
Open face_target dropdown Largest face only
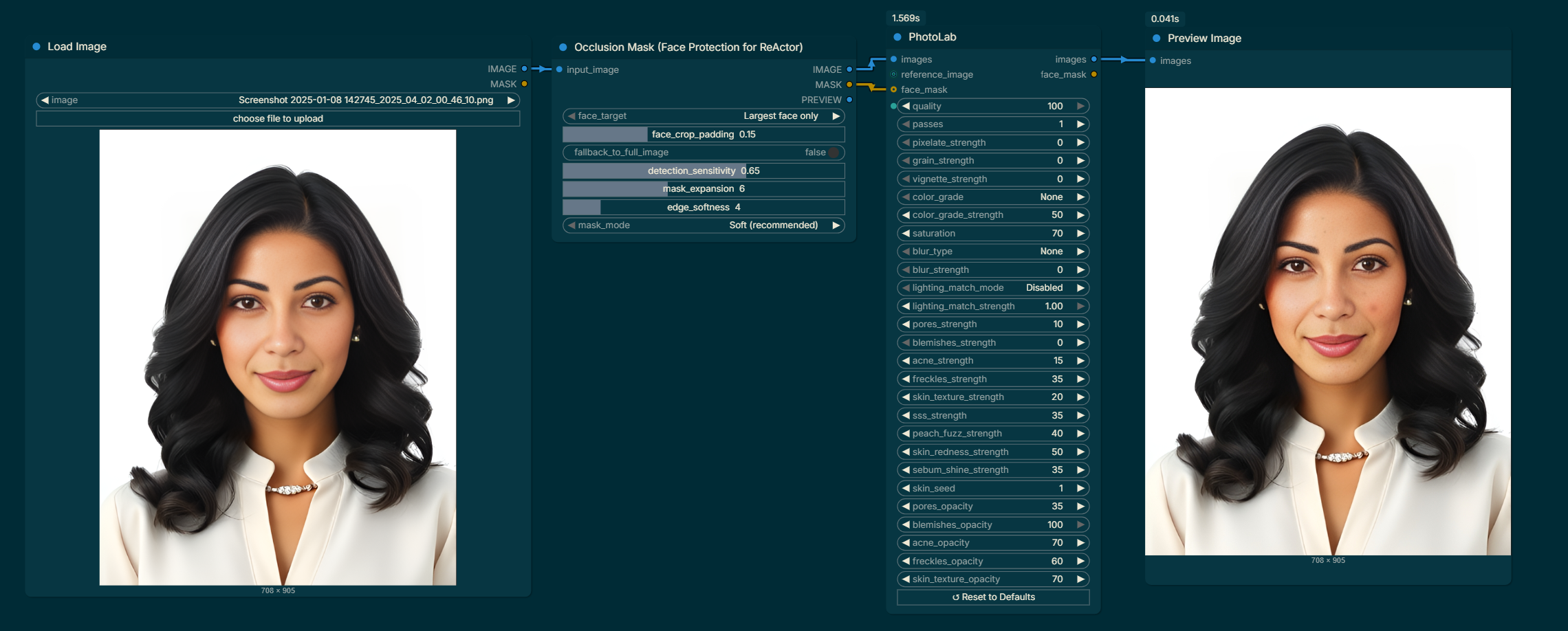(704, 116)
